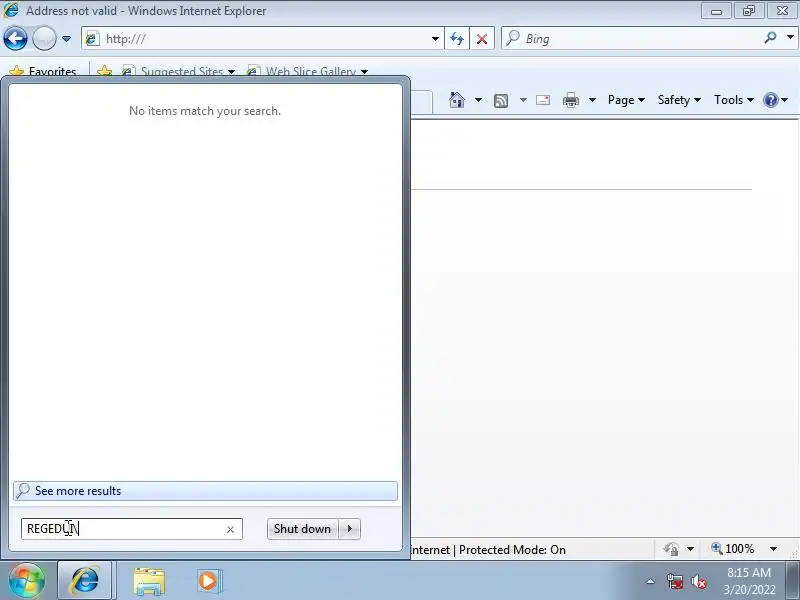Click the status bar security settings icon
The height and width of the screenshot is (600, 800).
pyautogui.click(x=670, y=549)
